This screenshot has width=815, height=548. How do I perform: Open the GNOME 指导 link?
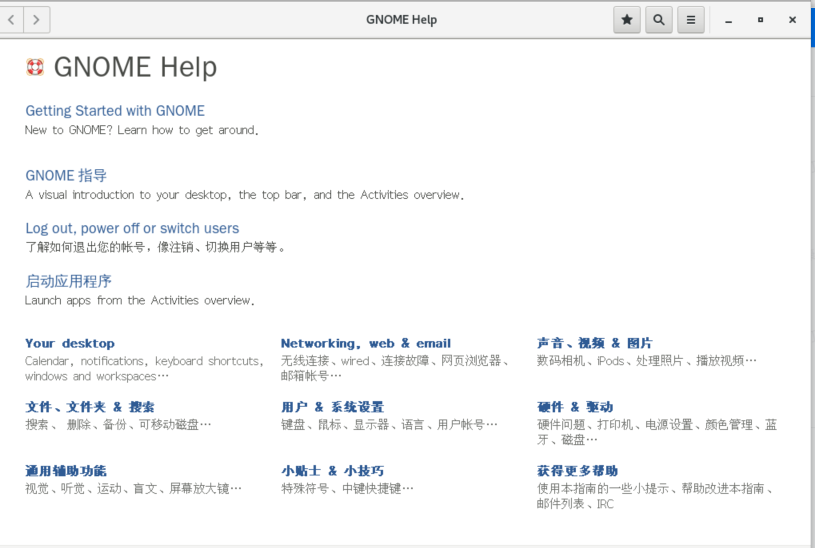point(66,175)
